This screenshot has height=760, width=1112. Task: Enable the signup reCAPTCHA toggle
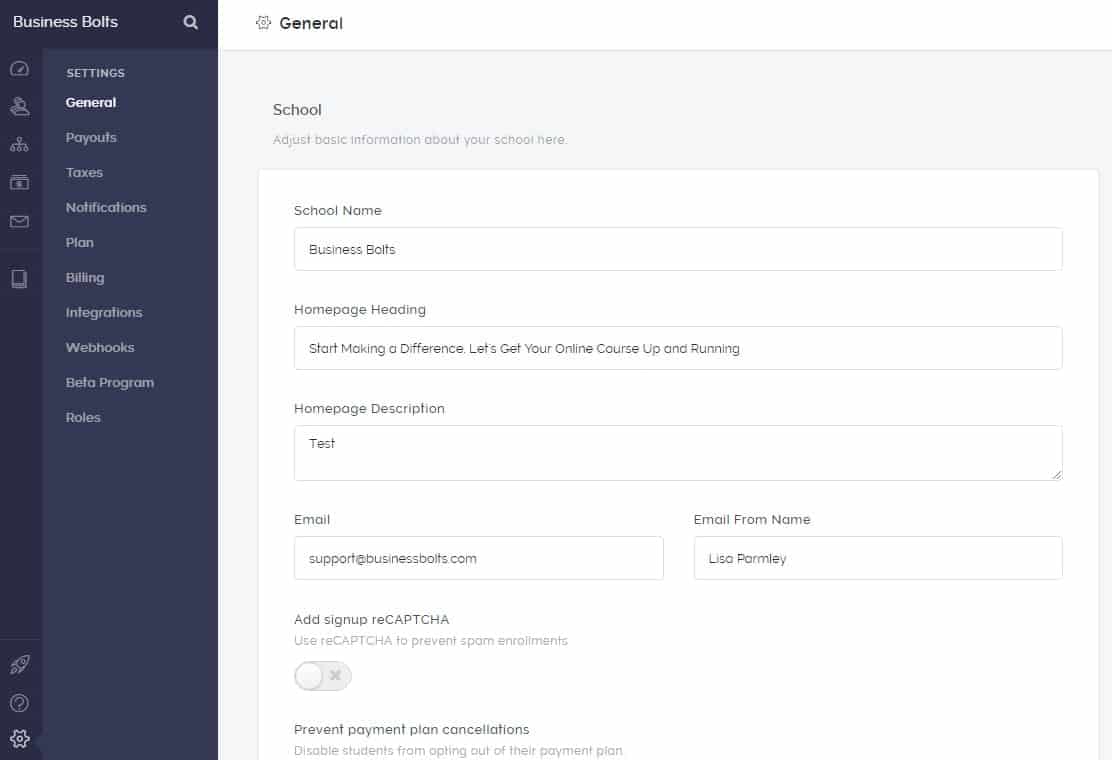click(x=322, y=677)
